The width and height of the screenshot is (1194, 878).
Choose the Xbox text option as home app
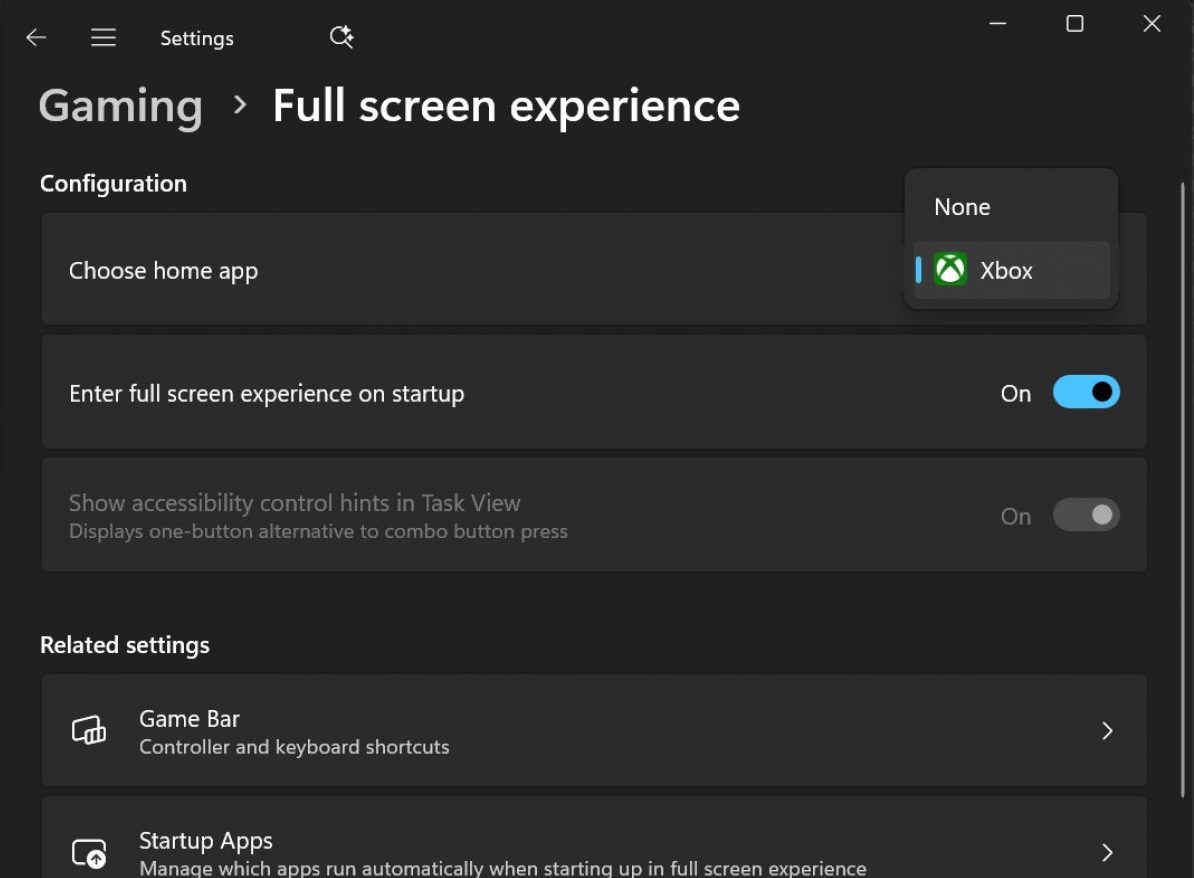click(x=1006, y=270)
